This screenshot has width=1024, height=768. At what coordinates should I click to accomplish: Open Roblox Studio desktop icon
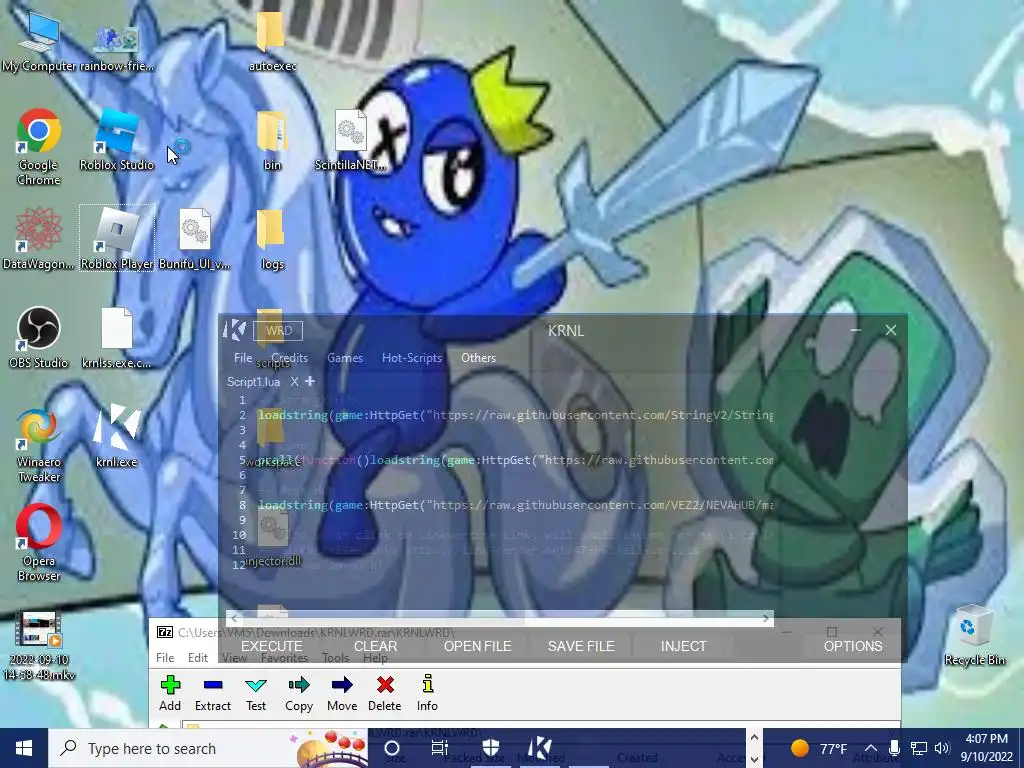click(x=117, y=140)
